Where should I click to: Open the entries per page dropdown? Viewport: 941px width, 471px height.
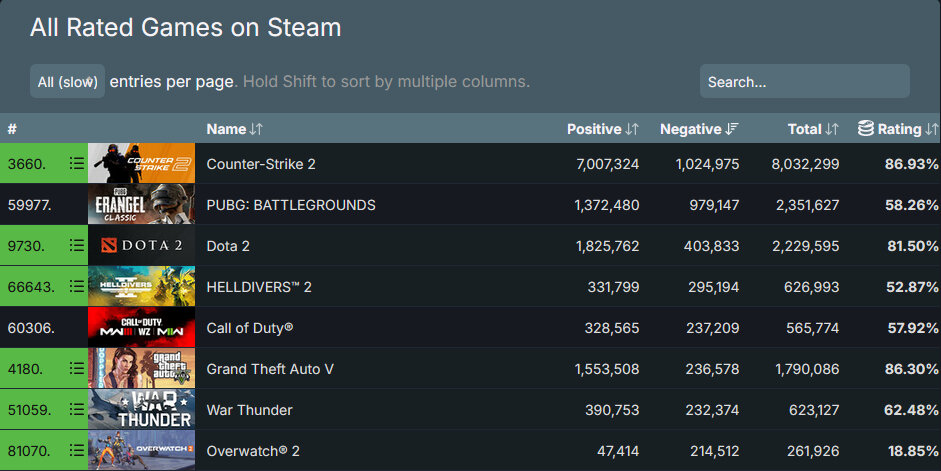click(x=67, y=81)
